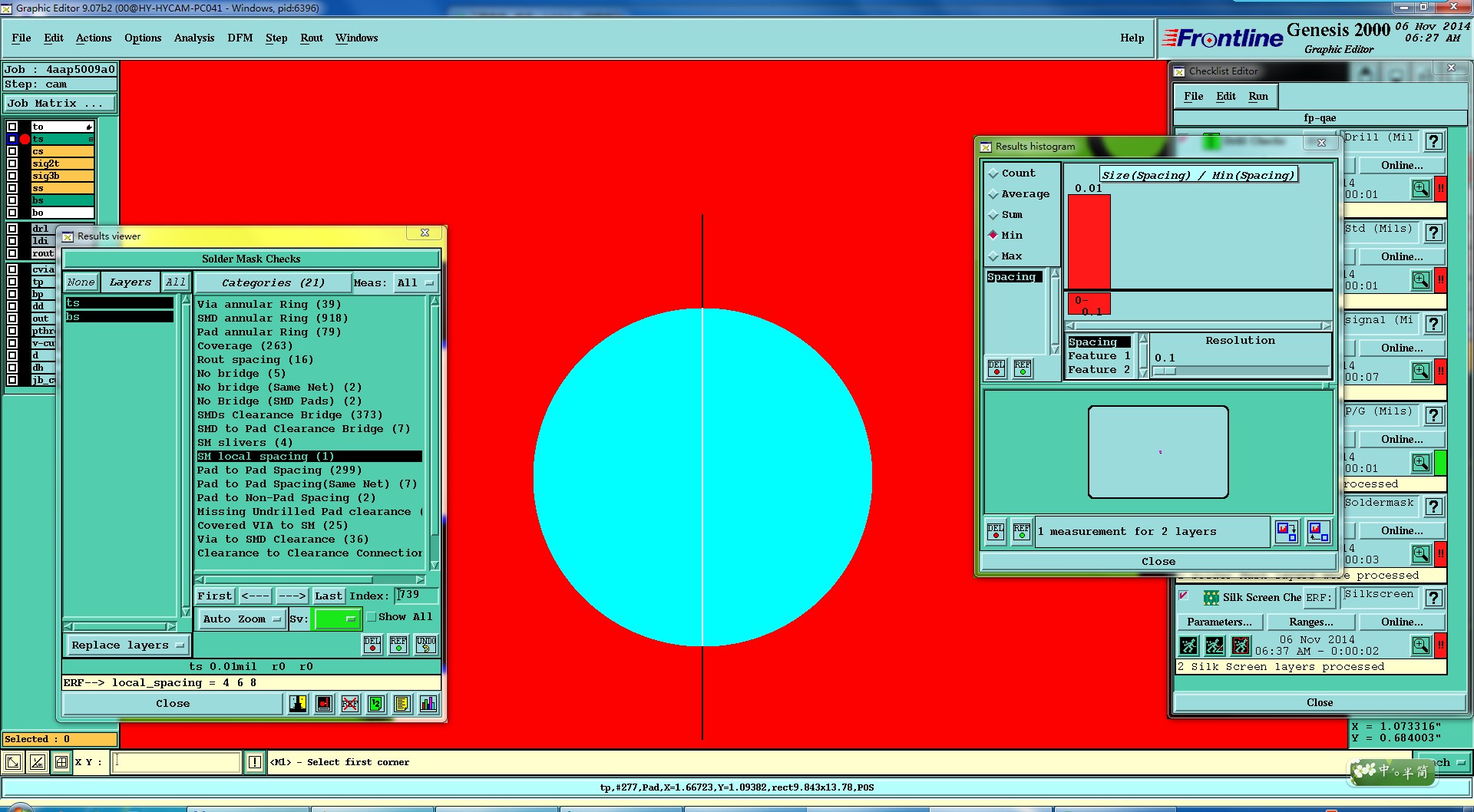Open the File menu in Graphic Editor

coord(21,38)
